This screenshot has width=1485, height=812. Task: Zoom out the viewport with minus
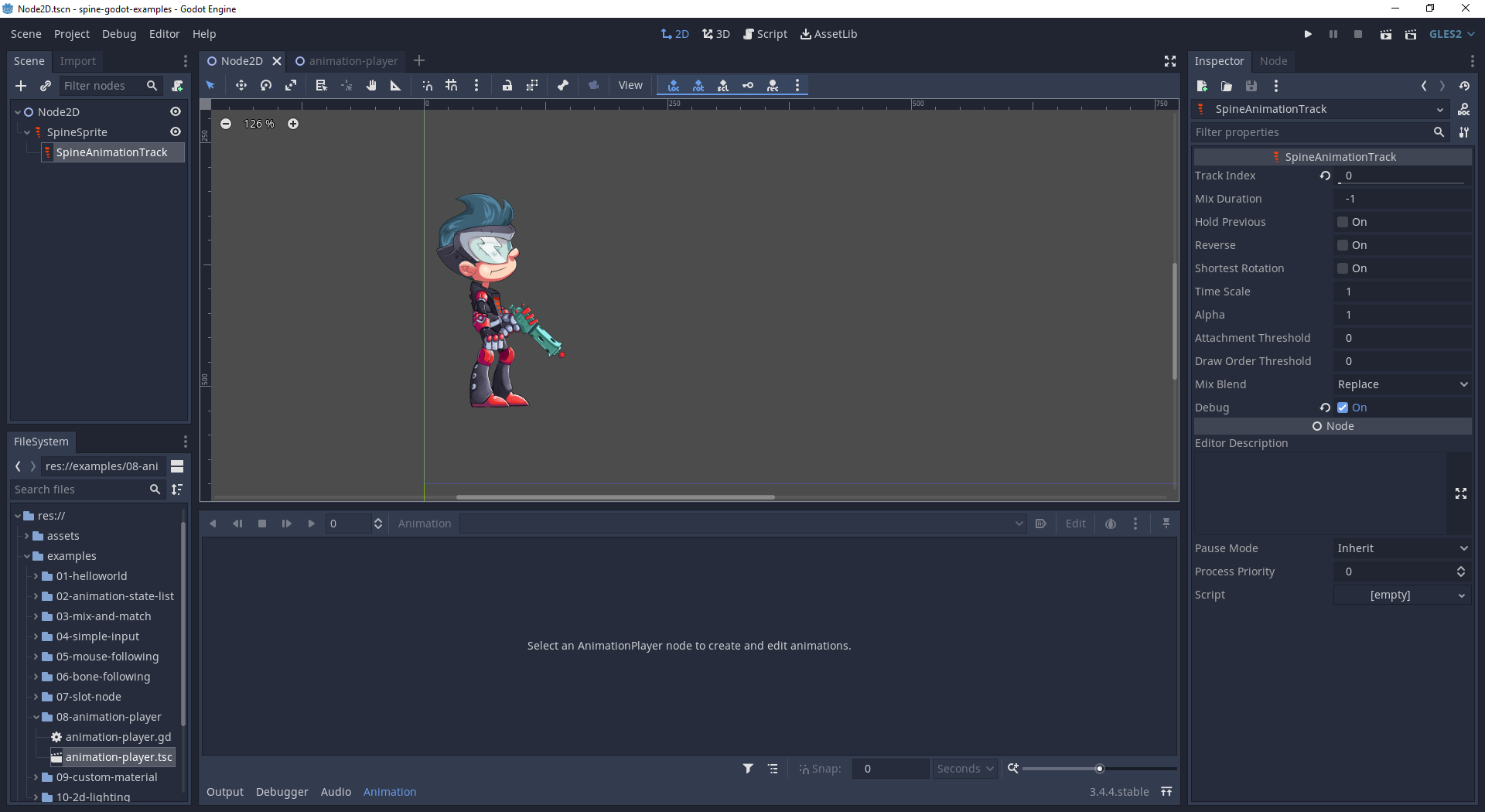226,124
